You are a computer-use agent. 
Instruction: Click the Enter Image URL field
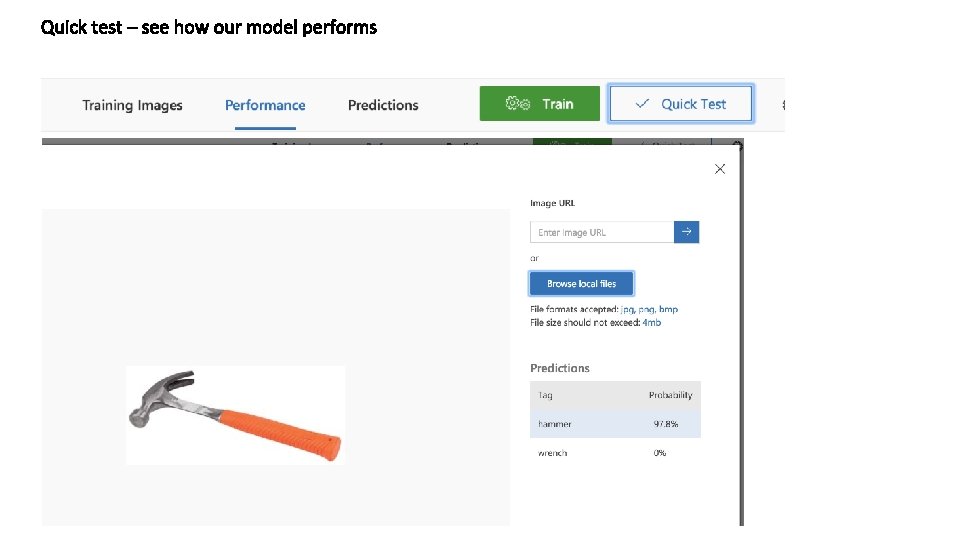coord(602,232)
